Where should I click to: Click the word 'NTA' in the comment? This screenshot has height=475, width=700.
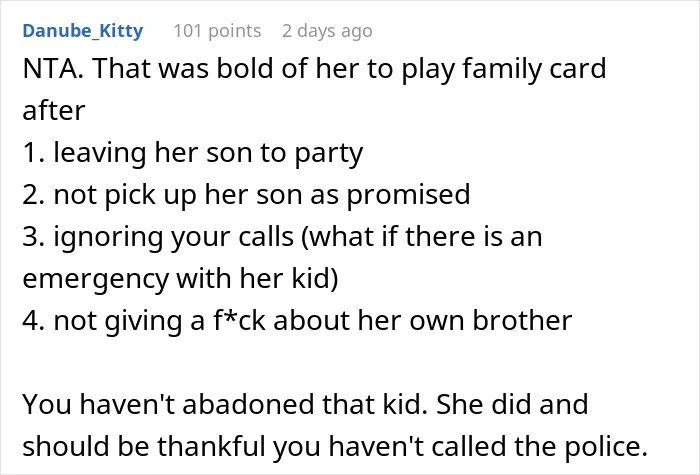click(49, 68)
